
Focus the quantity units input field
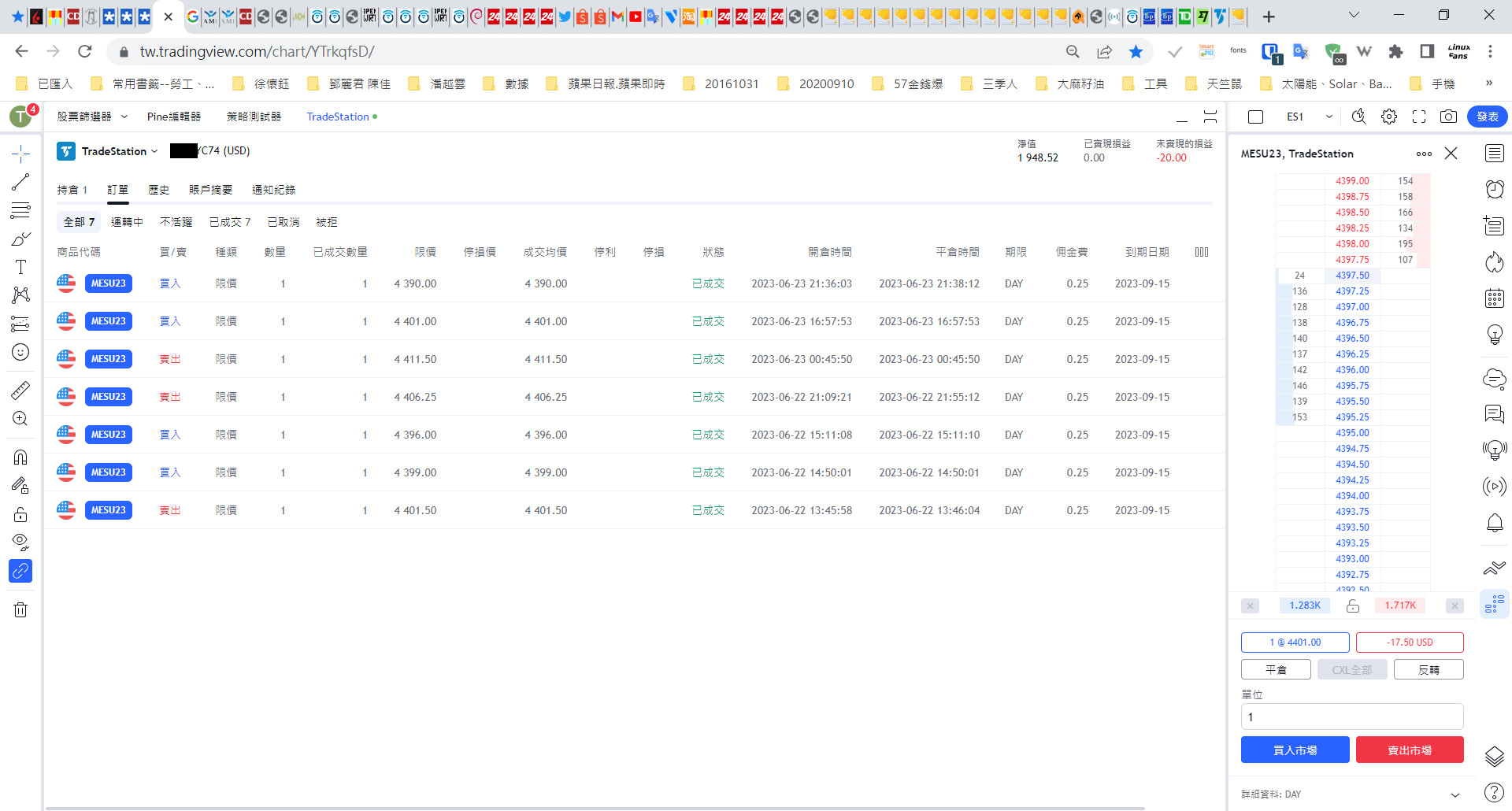coord(1352,717)
